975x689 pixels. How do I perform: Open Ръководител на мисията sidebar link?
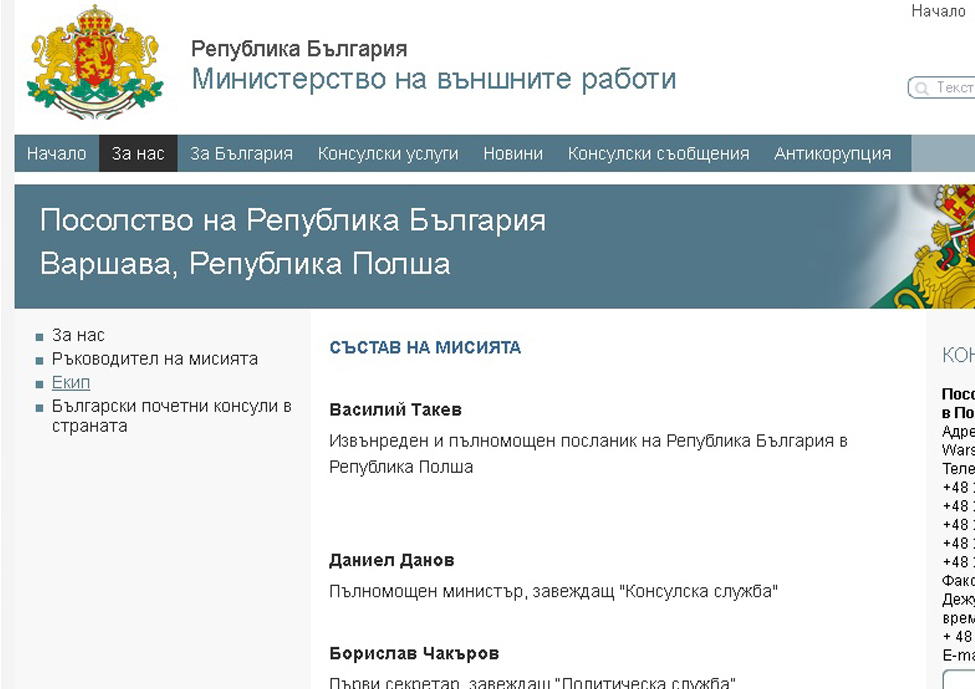point(155,359)
